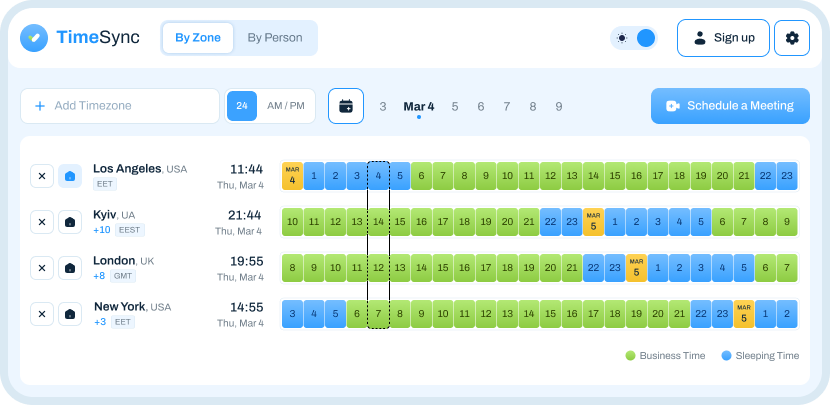Click Schedule a Meeting button
830x405 pixels.
(729, 106)
